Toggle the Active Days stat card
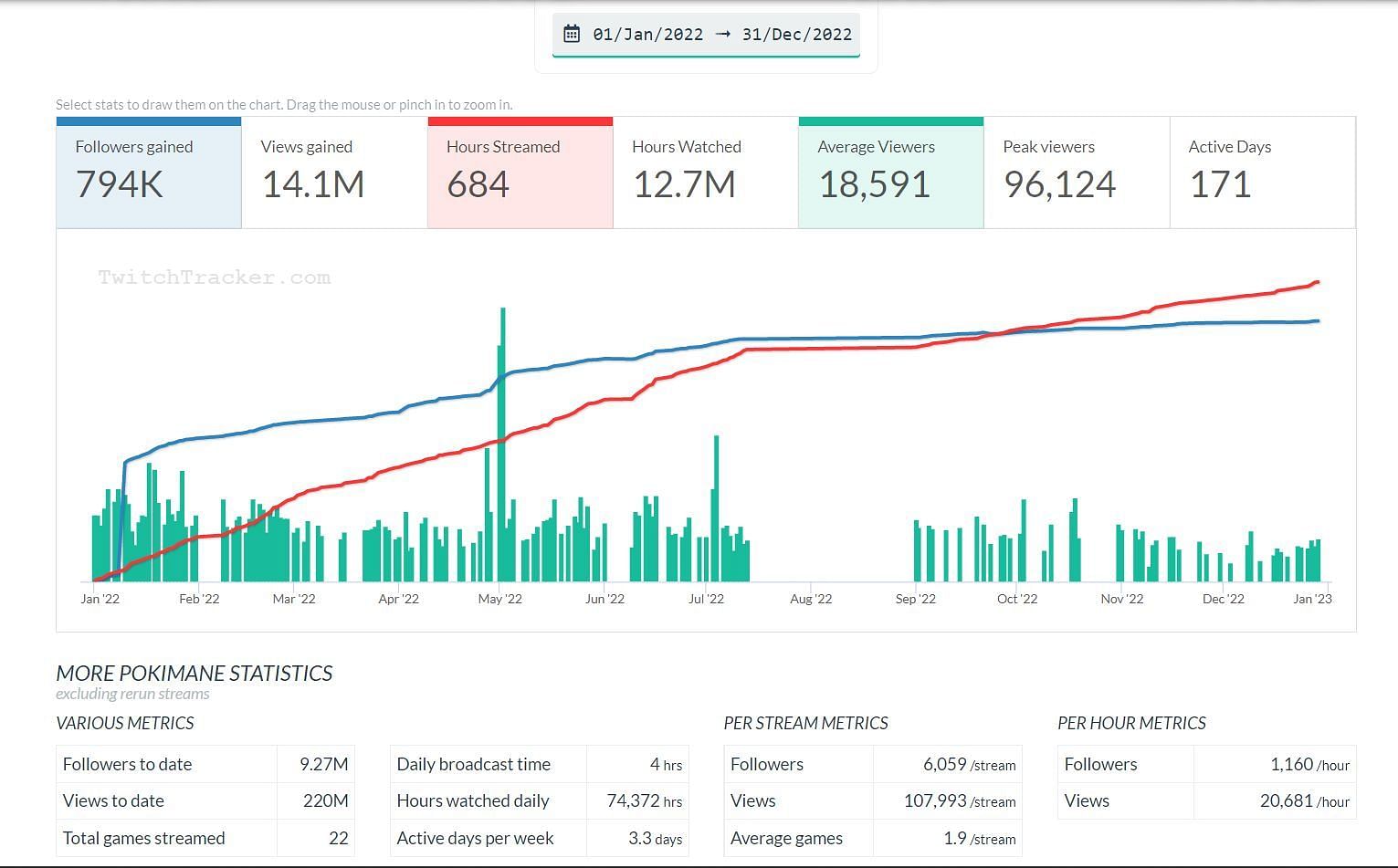The image size is (1398, 868). (x=1262, y=173)
